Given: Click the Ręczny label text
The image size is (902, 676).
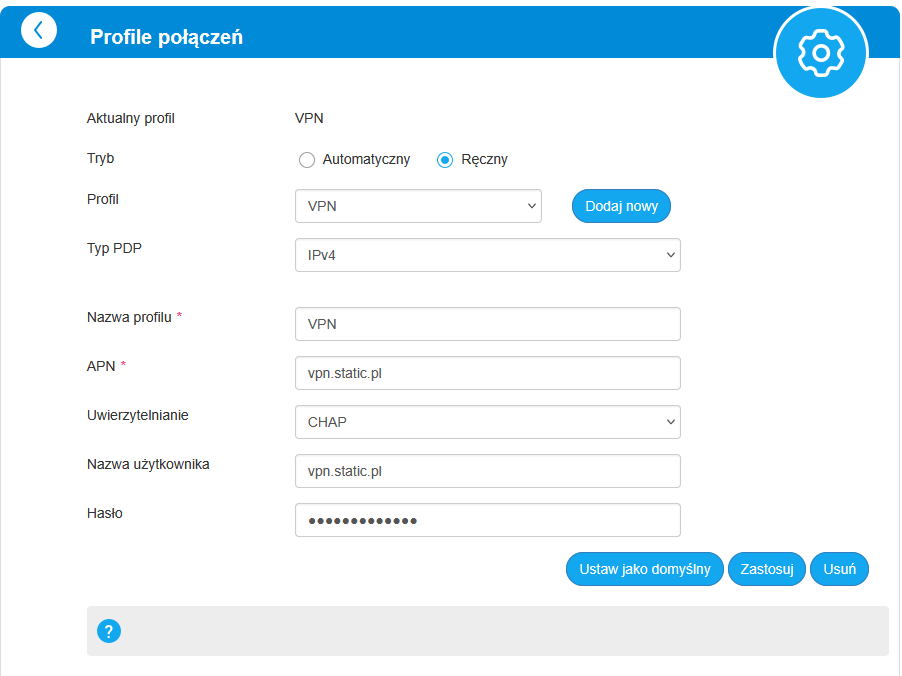Looking at the screenshot, I should pyautogui.click(x=484, y=160).
